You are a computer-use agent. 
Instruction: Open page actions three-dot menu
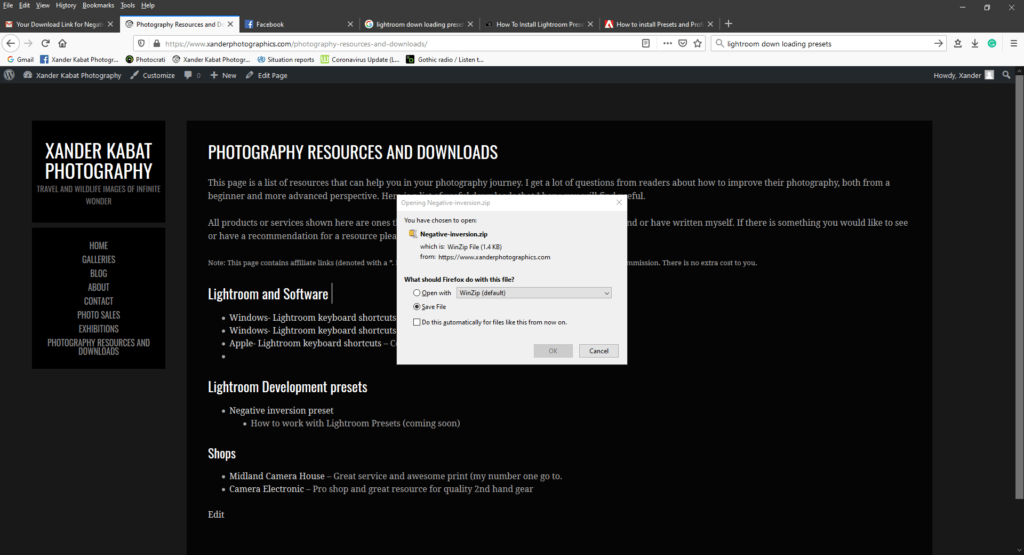point(667,43)
